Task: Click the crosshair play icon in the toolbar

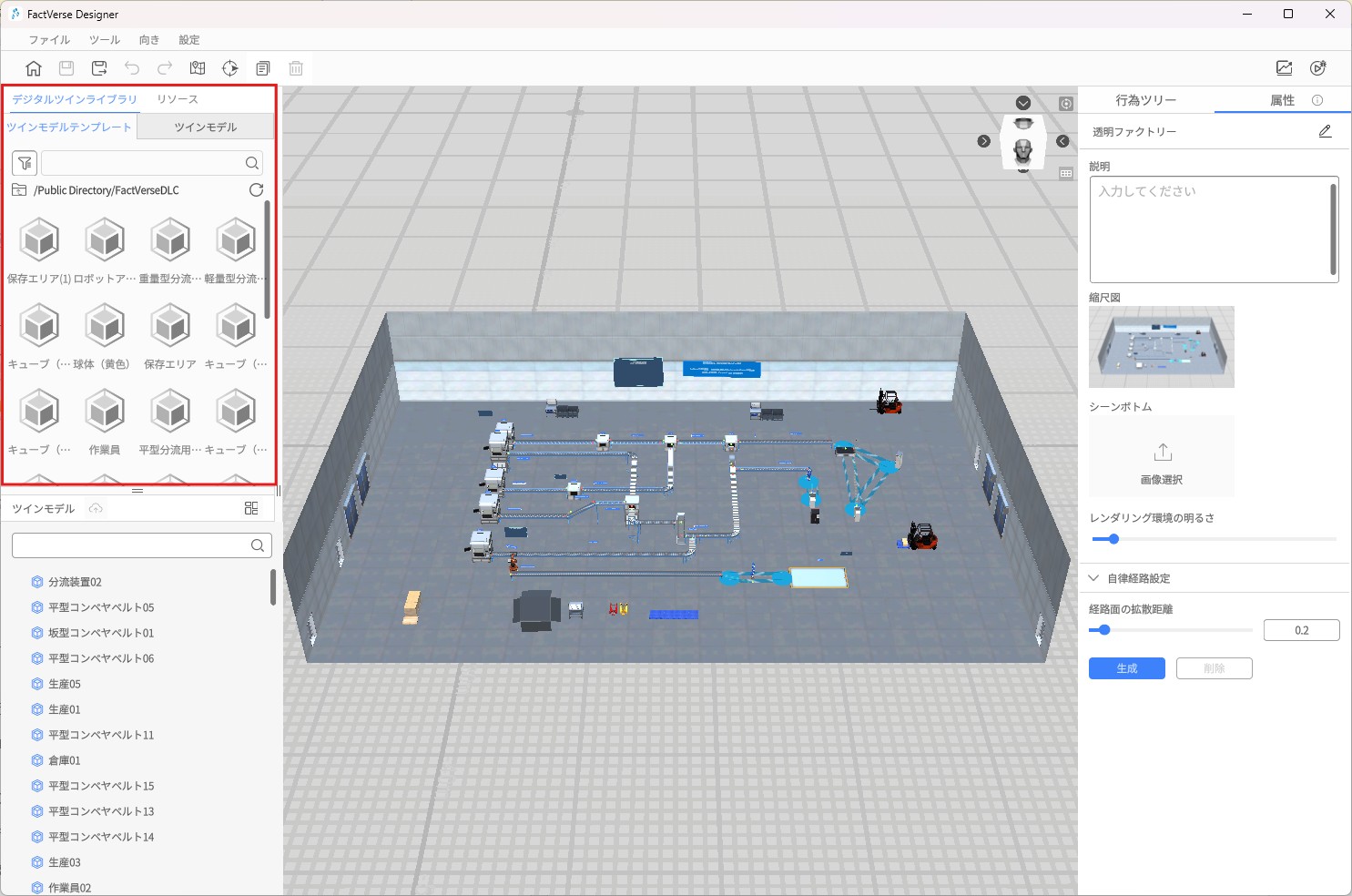Action: (x=230, y=68)
